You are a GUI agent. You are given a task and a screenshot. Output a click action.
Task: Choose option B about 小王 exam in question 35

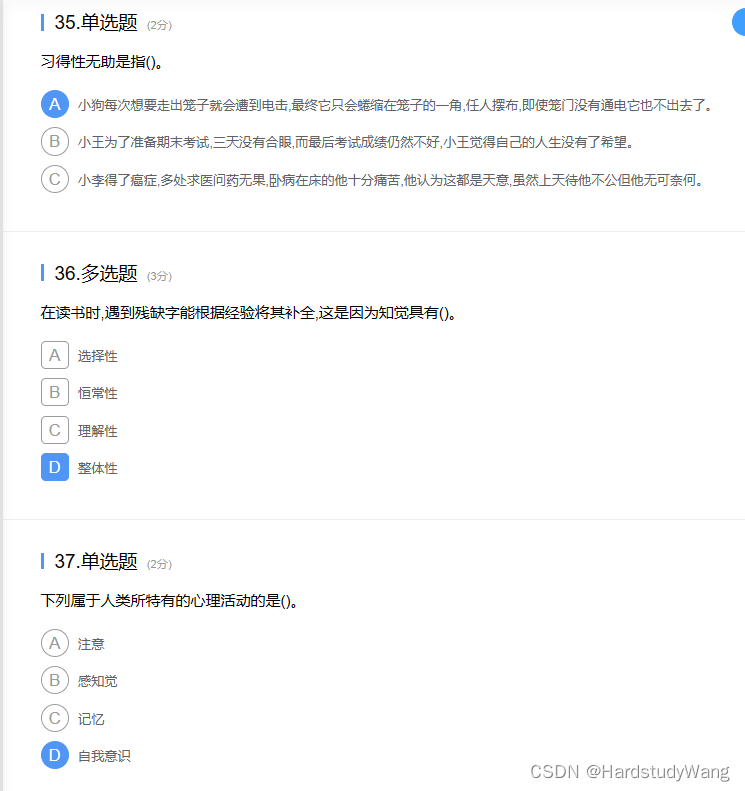54,141
